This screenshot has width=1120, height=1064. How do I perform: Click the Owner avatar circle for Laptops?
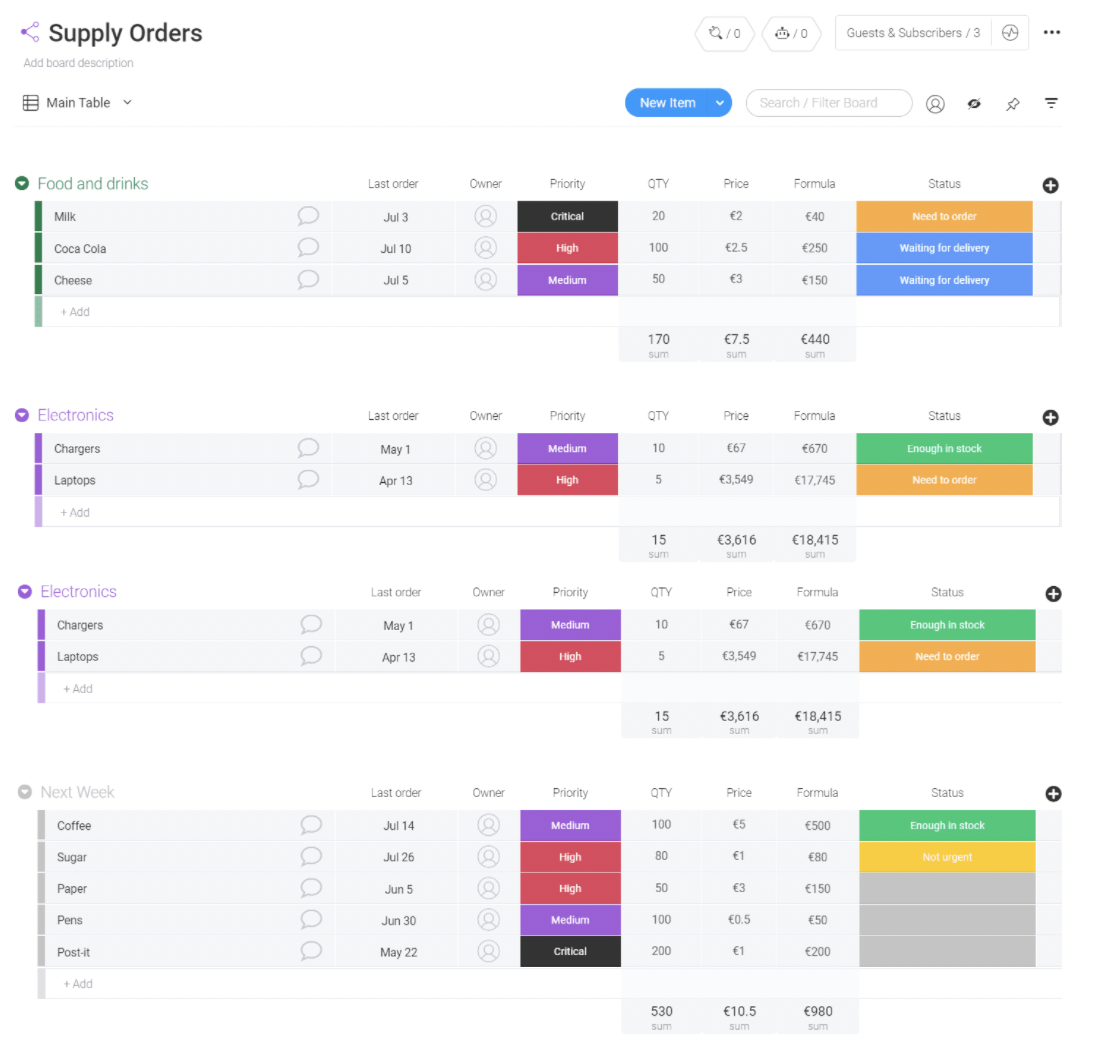pyautogui.click(x=486, y=480)
